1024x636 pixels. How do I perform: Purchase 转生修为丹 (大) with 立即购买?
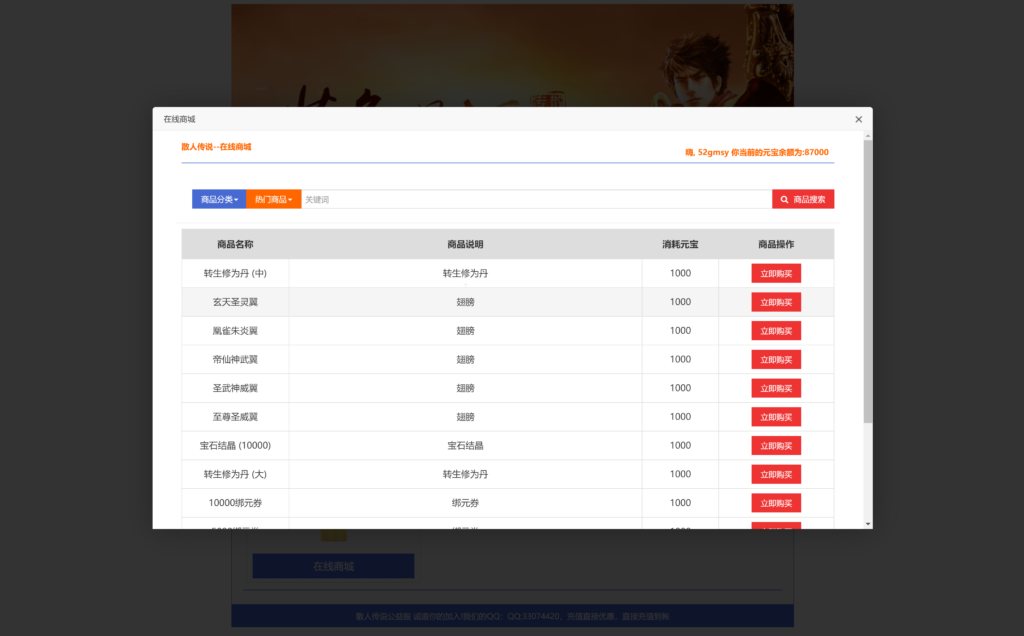tap(776, 474)
